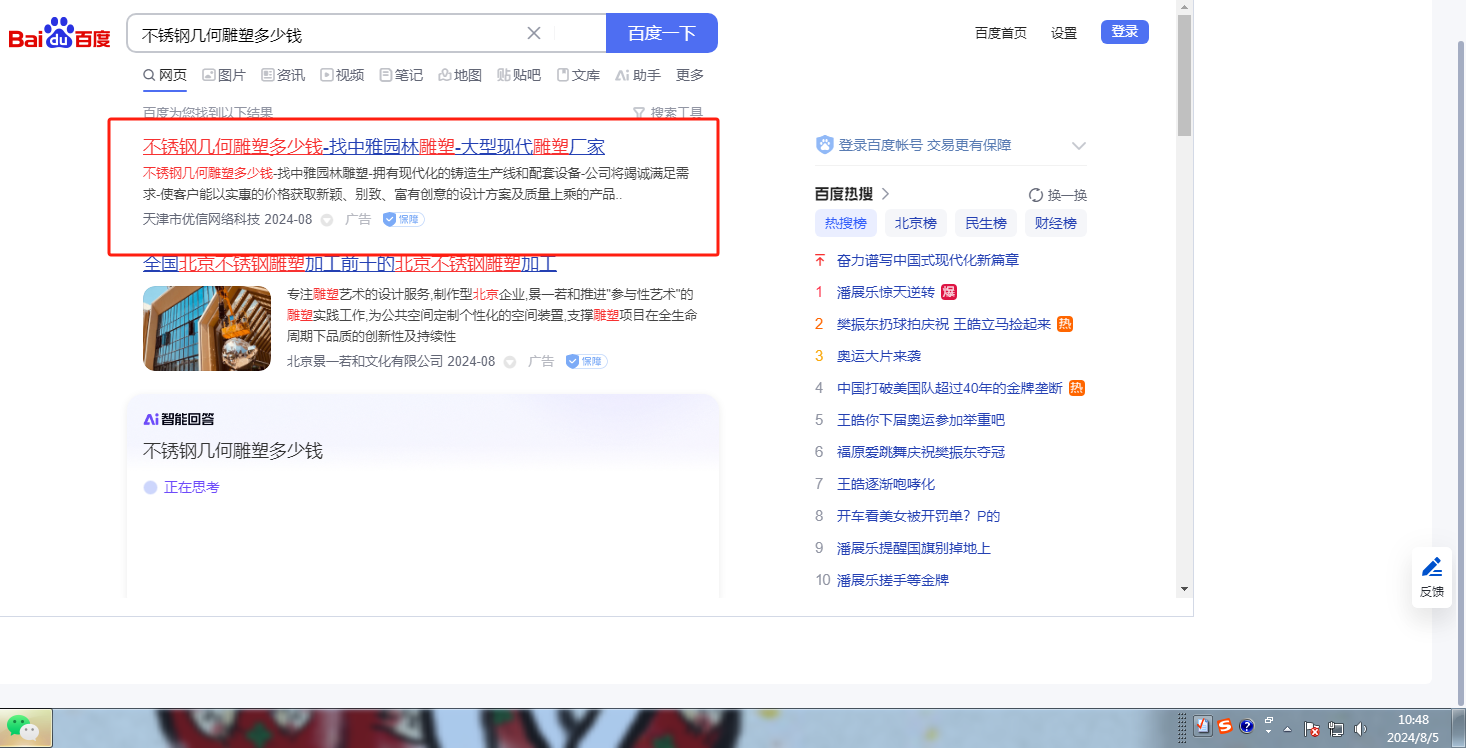1466x748 pixels.
Task: Expand the login prompt chevron
Action: pos(1079,146)
